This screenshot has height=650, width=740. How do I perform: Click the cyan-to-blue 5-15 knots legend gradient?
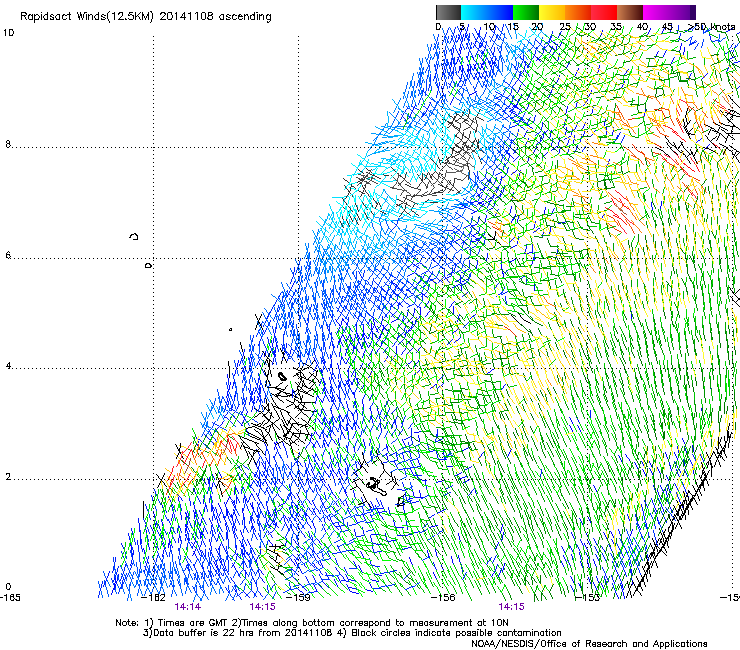(487, 12)
